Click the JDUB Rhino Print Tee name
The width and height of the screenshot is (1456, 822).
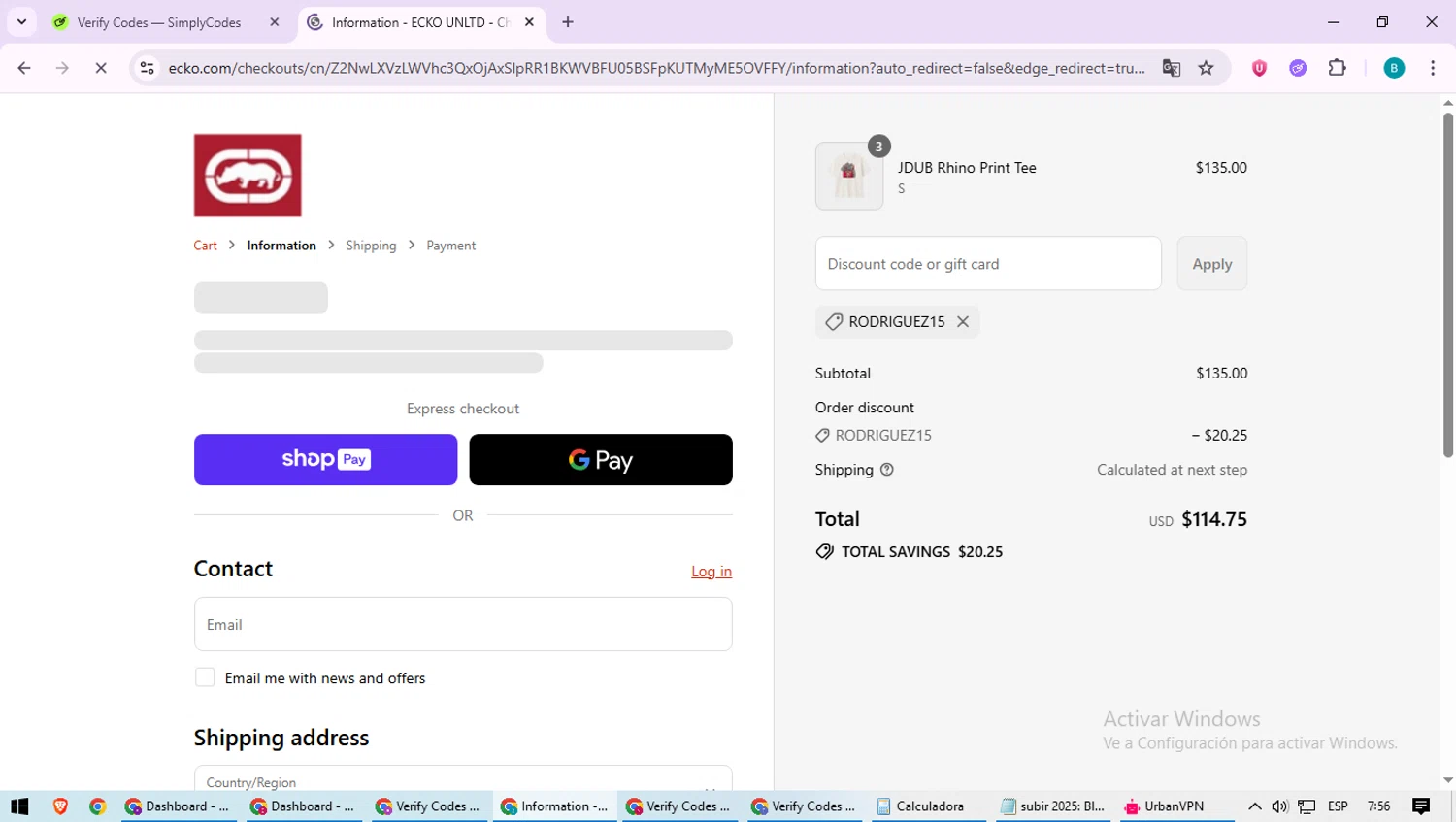point(967,168)
